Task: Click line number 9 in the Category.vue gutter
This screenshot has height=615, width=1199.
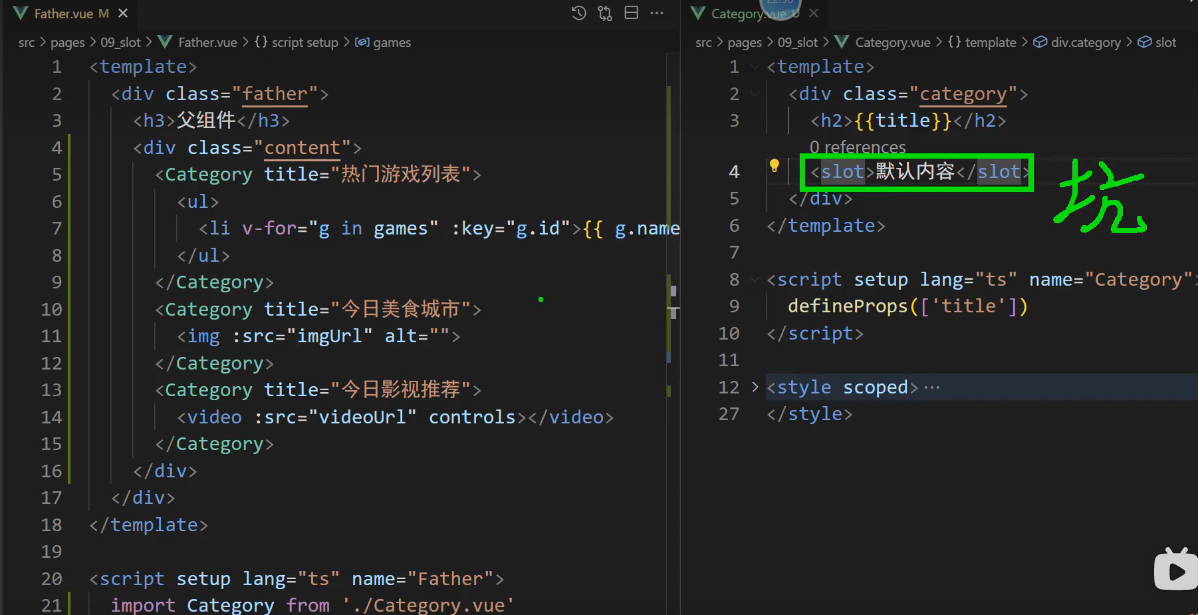Action: click(x=734, y=307)
